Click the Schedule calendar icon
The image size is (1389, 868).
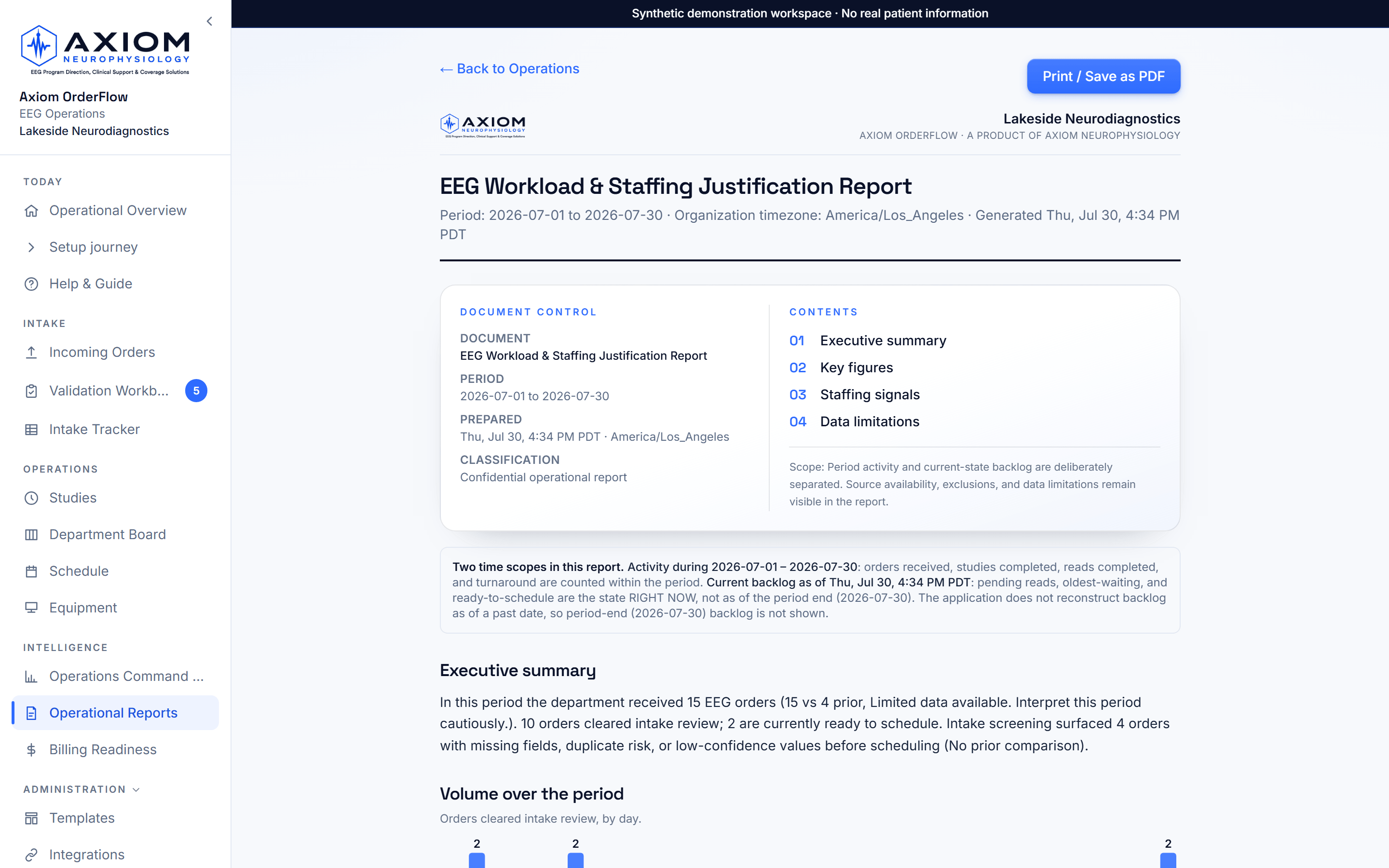[31, 572]
